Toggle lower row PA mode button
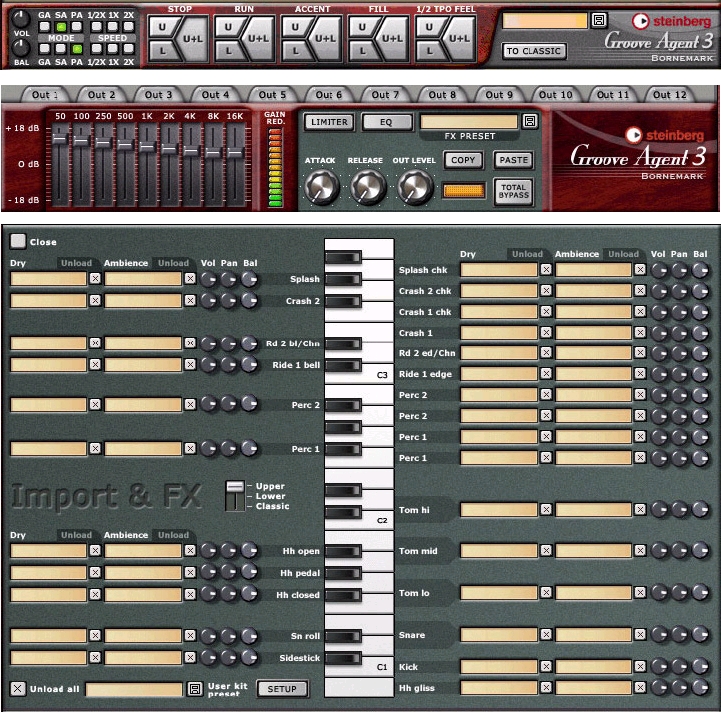 pos(77,48)
